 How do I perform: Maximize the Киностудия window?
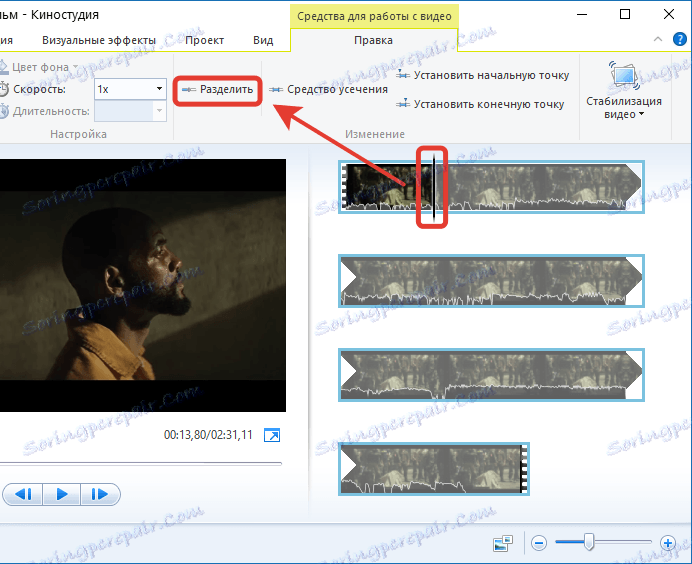(625, 14)
